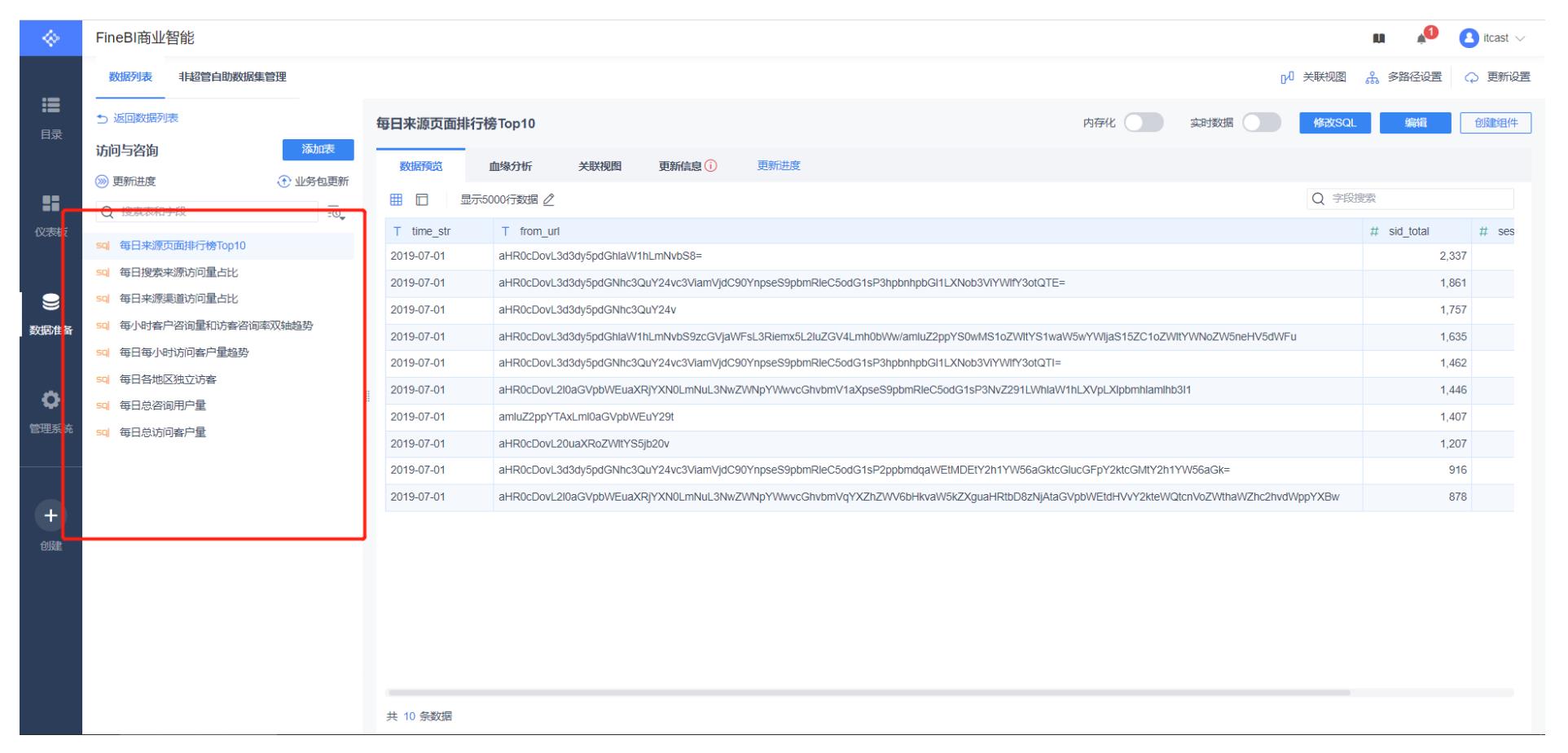Image resolution: width=1568 pixels, height=753 pixels.
Task: Select the grid table view icon
Action: tap(396, 199)
